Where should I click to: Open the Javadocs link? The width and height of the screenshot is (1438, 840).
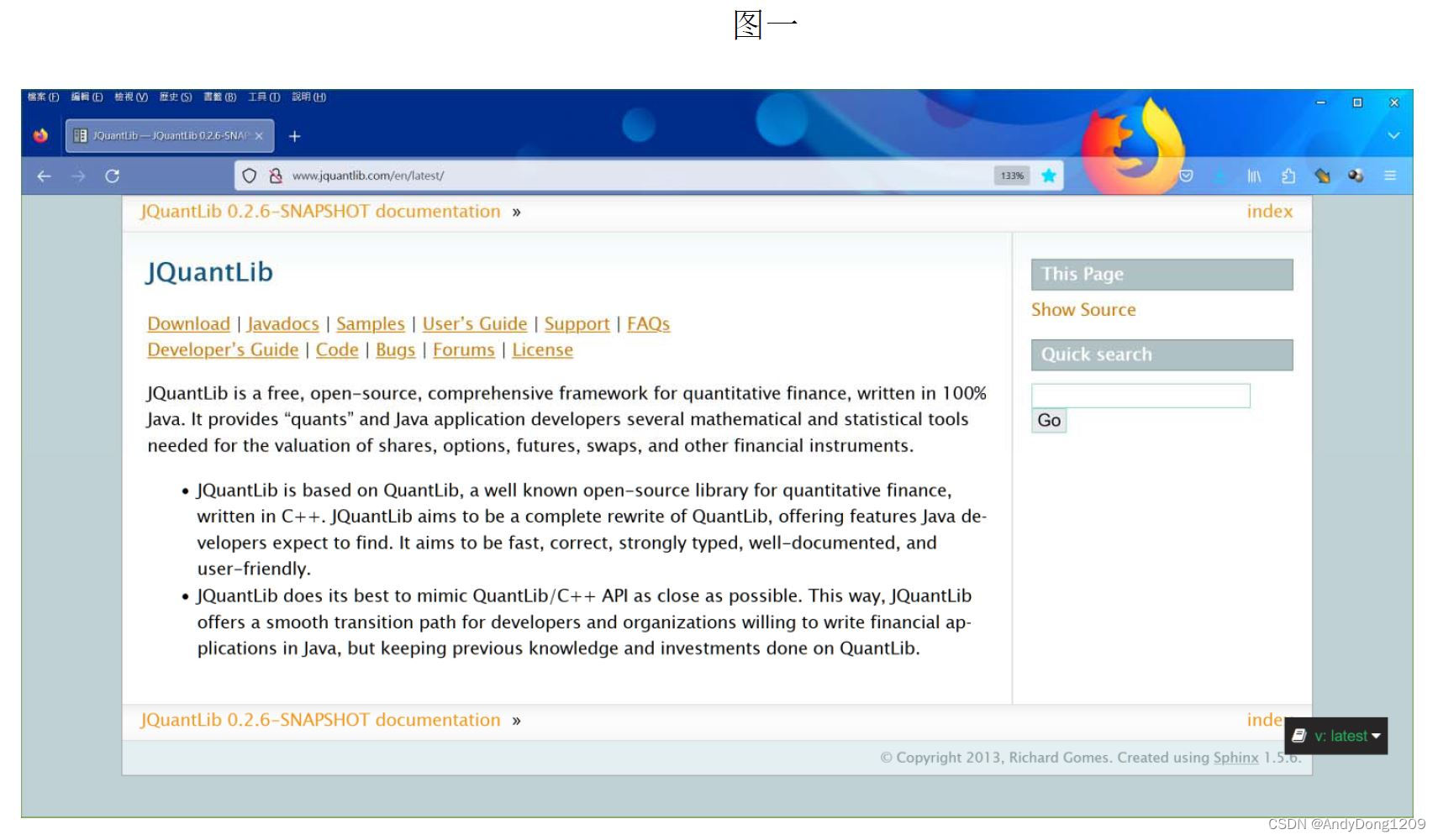pyautogui.click(x=283, y=324)
